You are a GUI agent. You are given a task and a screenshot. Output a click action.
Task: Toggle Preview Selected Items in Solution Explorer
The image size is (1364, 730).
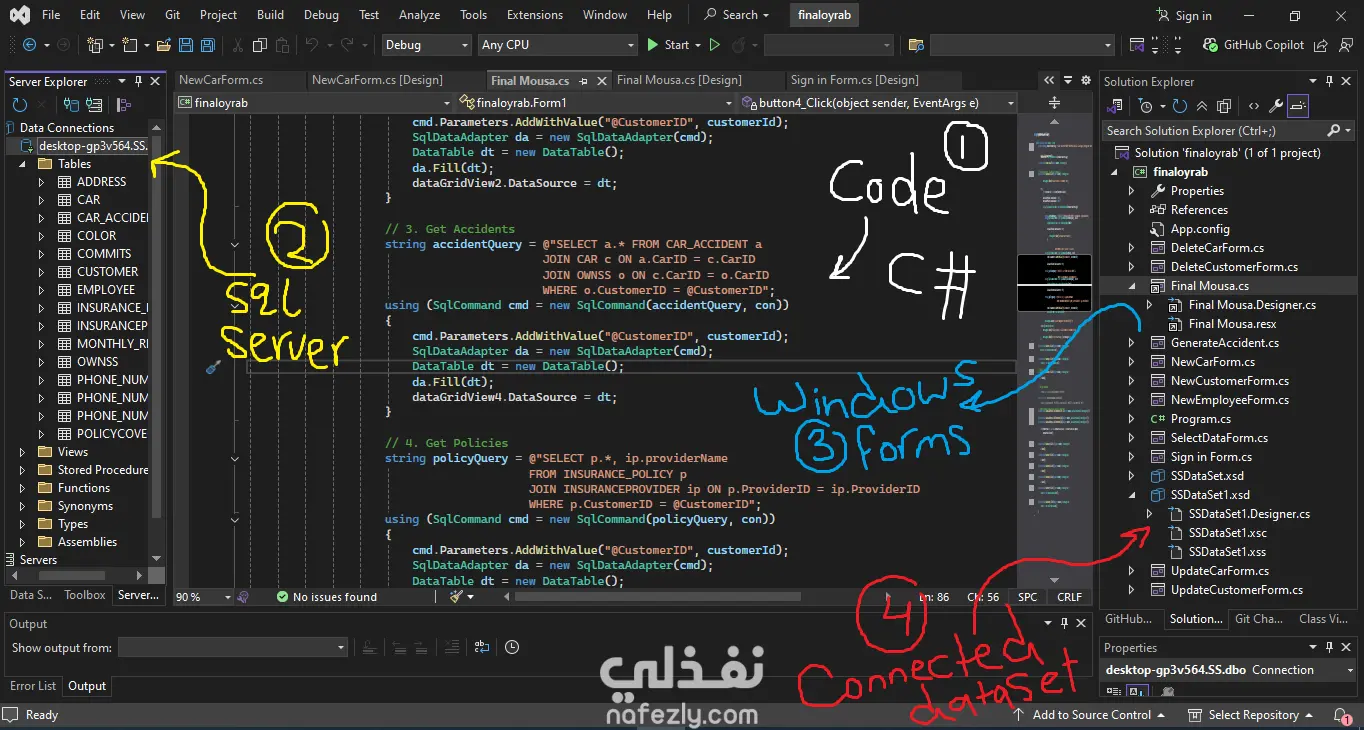pyautogui.click(x=1297, y=106)
